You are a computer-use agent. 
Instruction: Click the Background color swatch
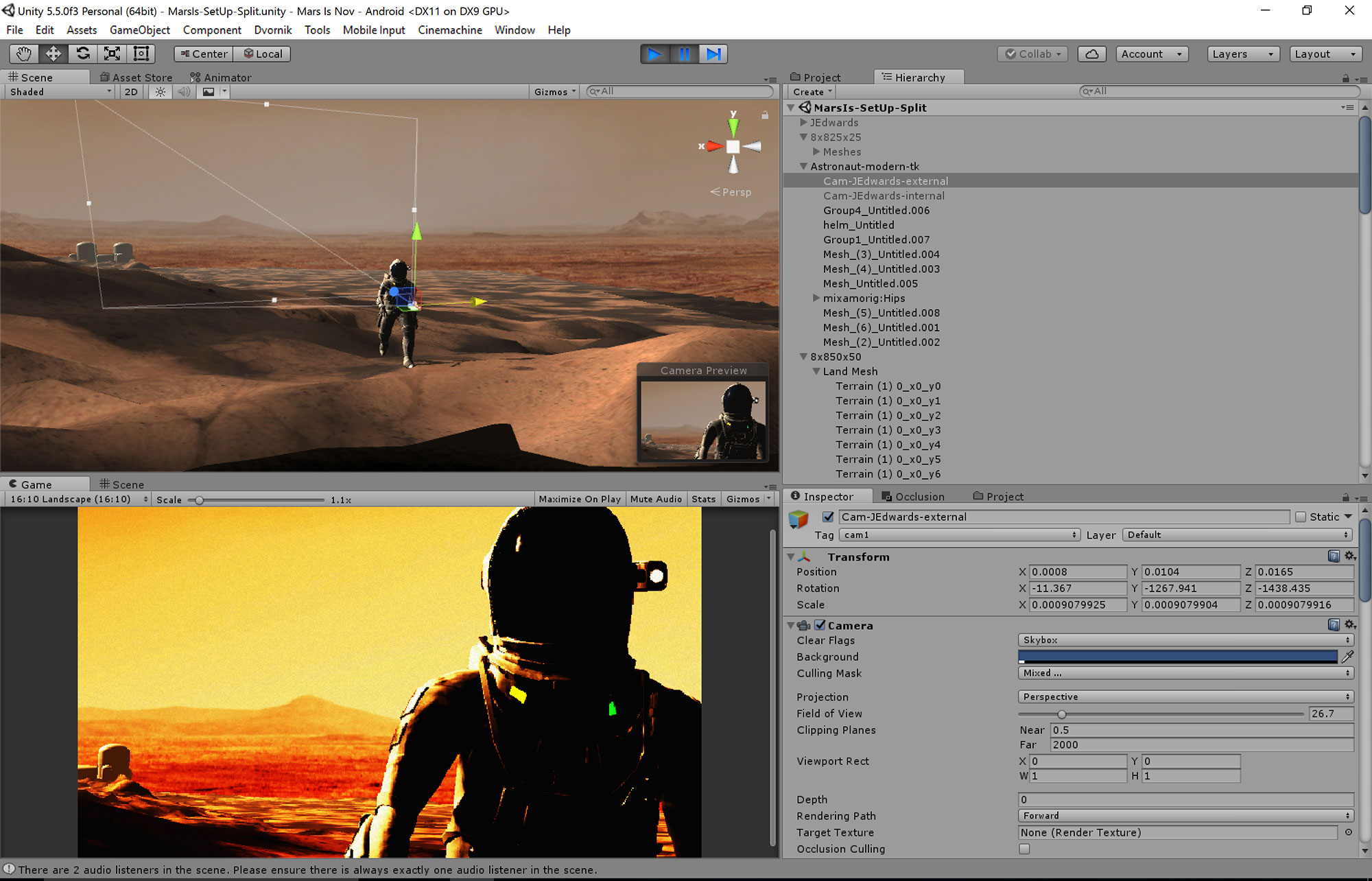point(1177,657)
